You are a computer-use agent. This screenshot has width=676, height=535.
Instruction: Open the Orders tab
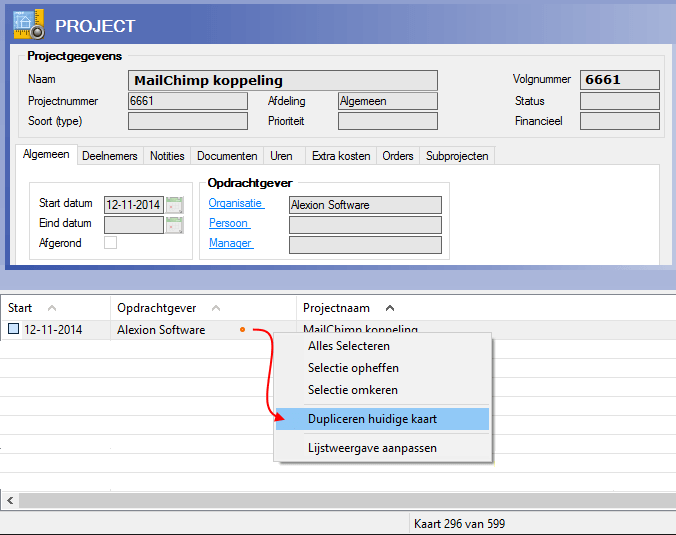397,156
